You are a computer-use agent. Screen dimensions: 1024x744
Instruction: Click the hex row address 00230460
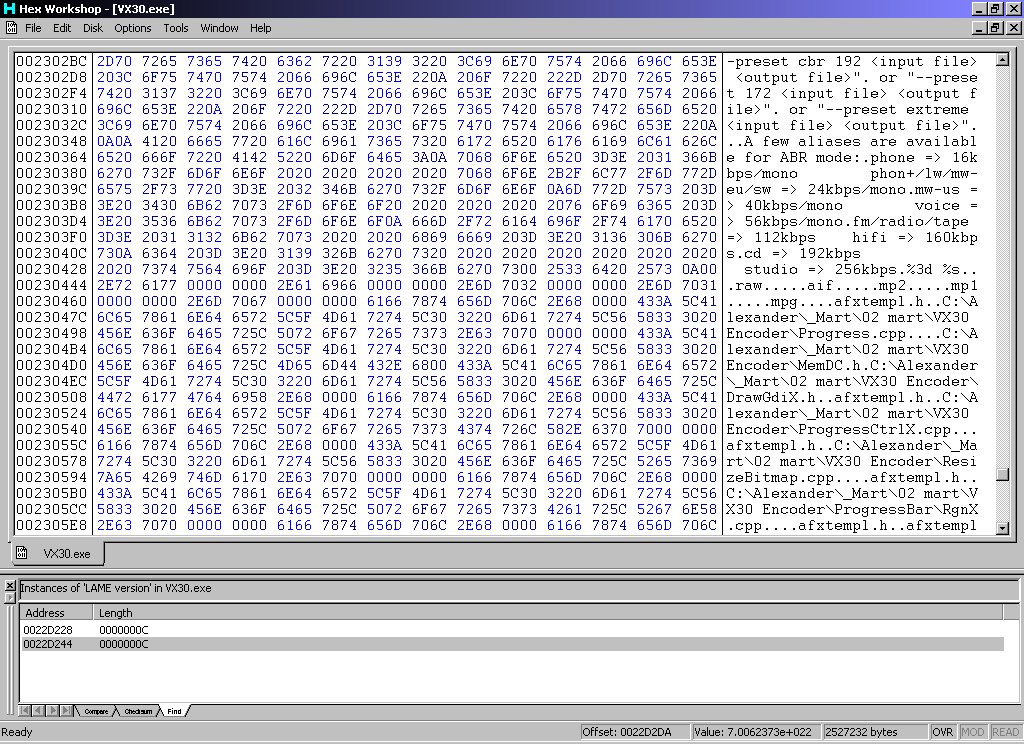(52, 301)
